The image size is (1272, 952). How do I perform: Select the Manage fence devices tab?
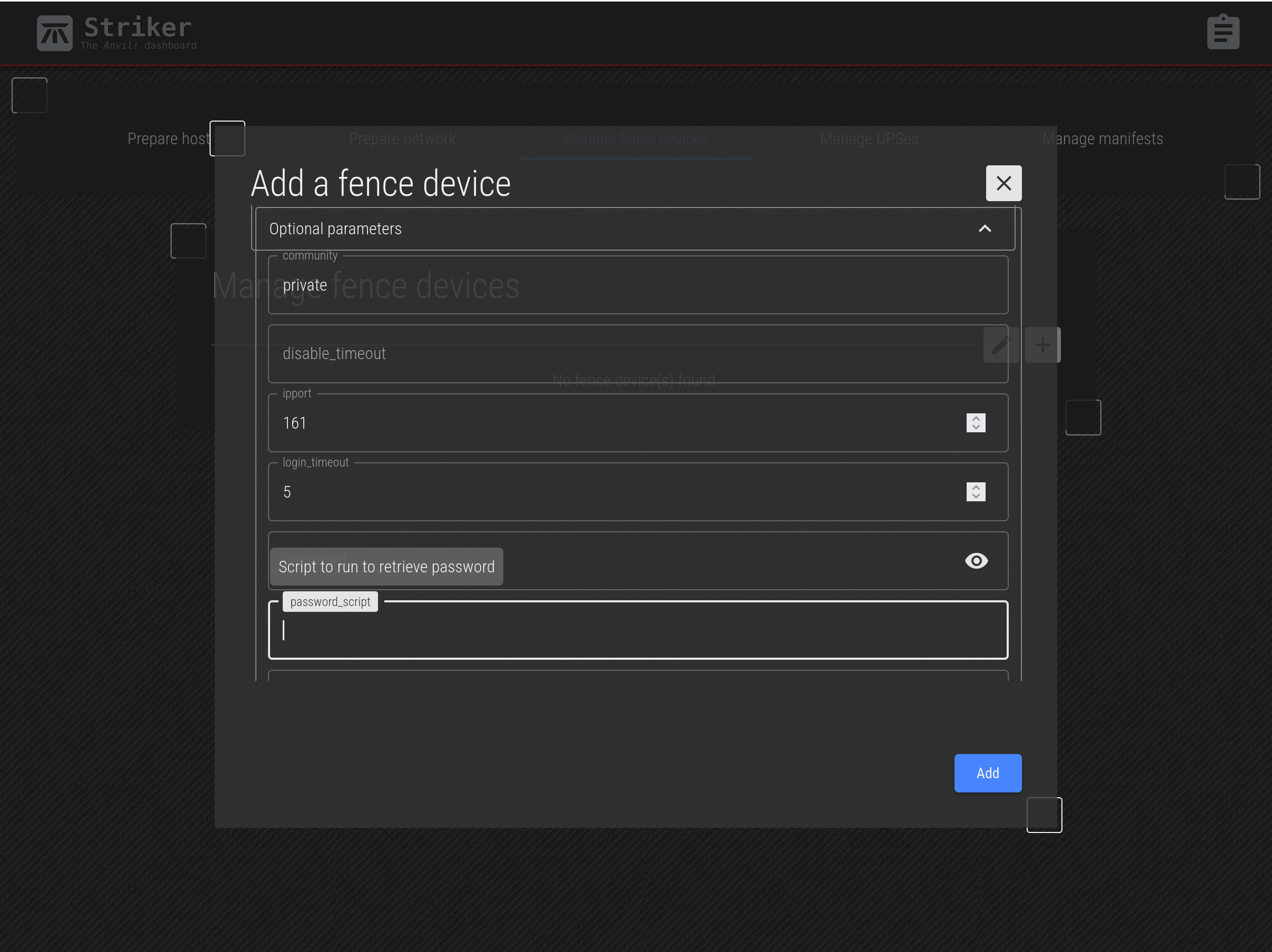(x=635, y=138)
